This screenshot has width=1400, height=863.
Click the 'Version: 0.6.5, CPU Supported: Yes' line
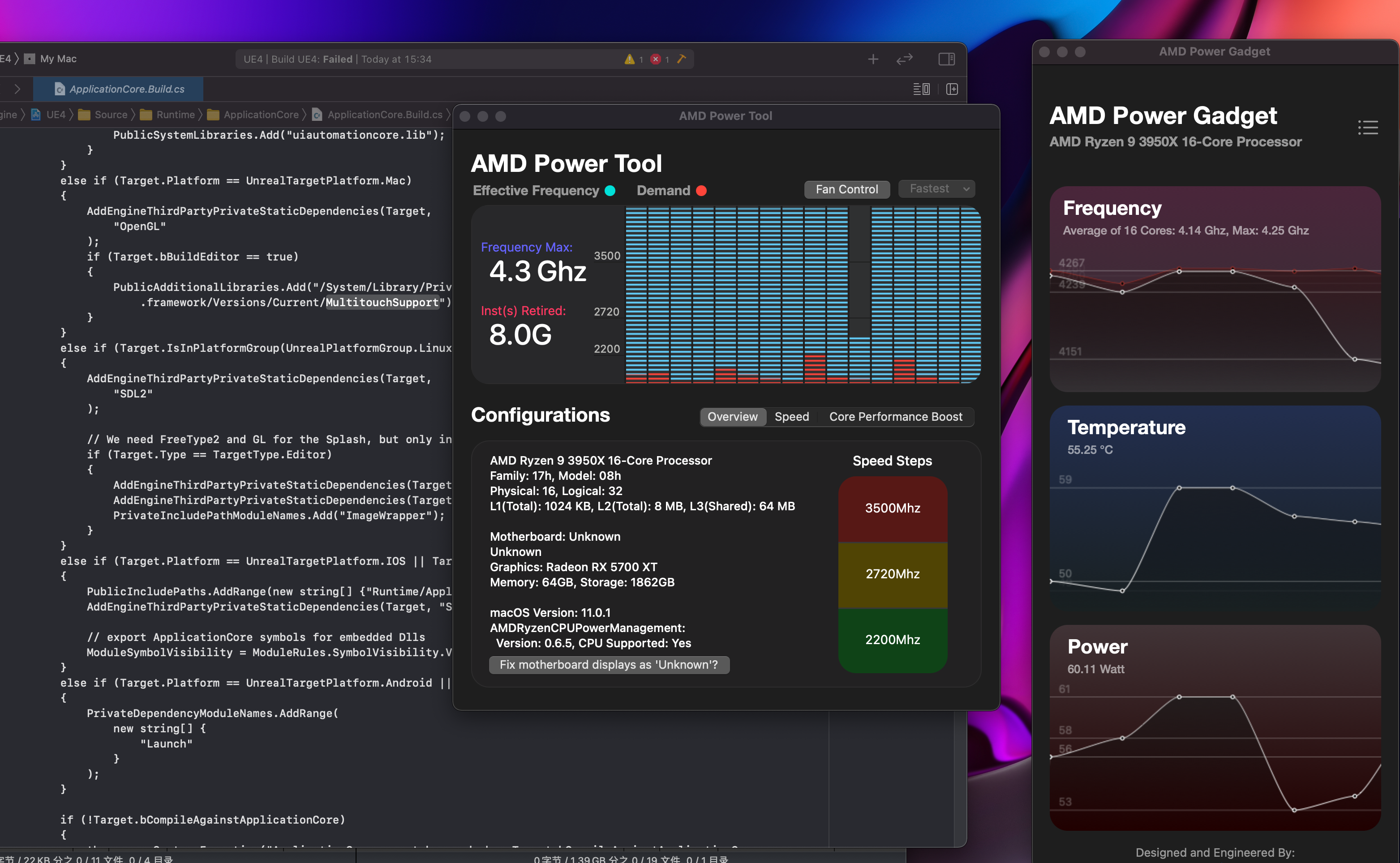click(x=593, y=644)
